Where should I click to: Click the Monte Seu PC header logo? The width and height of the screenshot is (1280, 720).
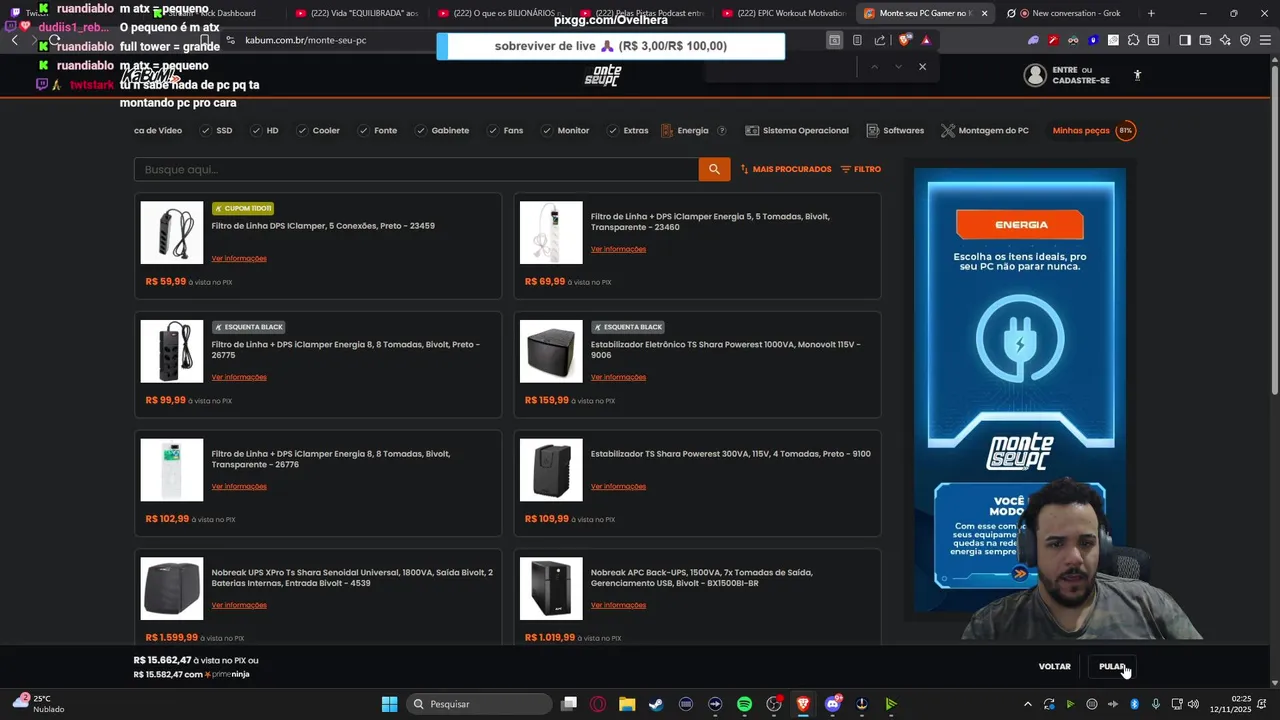pos(603,75)
